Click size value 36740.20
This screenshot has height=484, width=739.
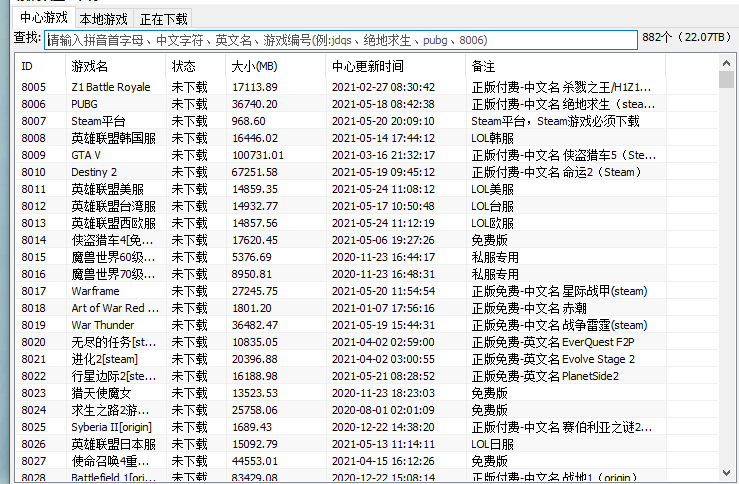click(255, 104)
